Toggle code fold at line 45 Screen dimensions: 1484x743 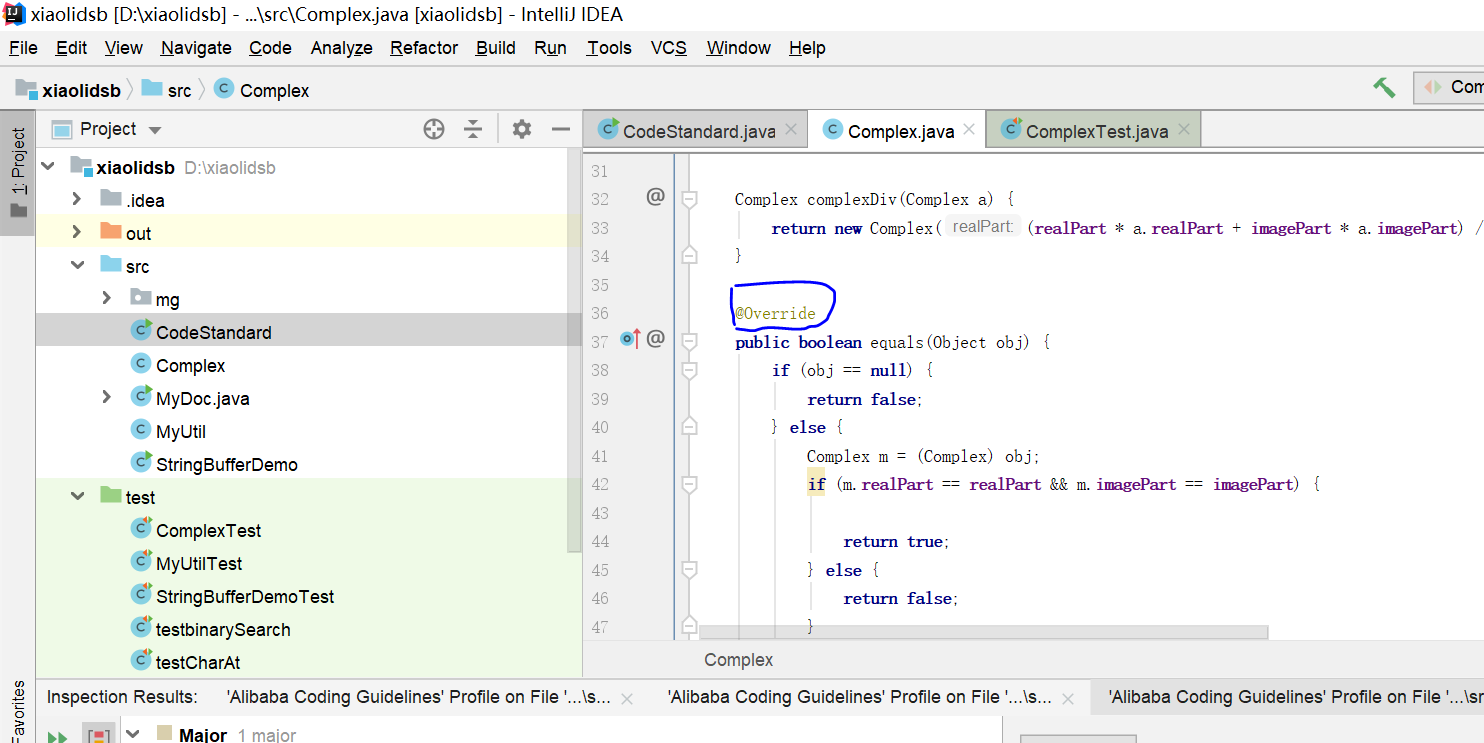pyautogui.click(x=689, y=570)
